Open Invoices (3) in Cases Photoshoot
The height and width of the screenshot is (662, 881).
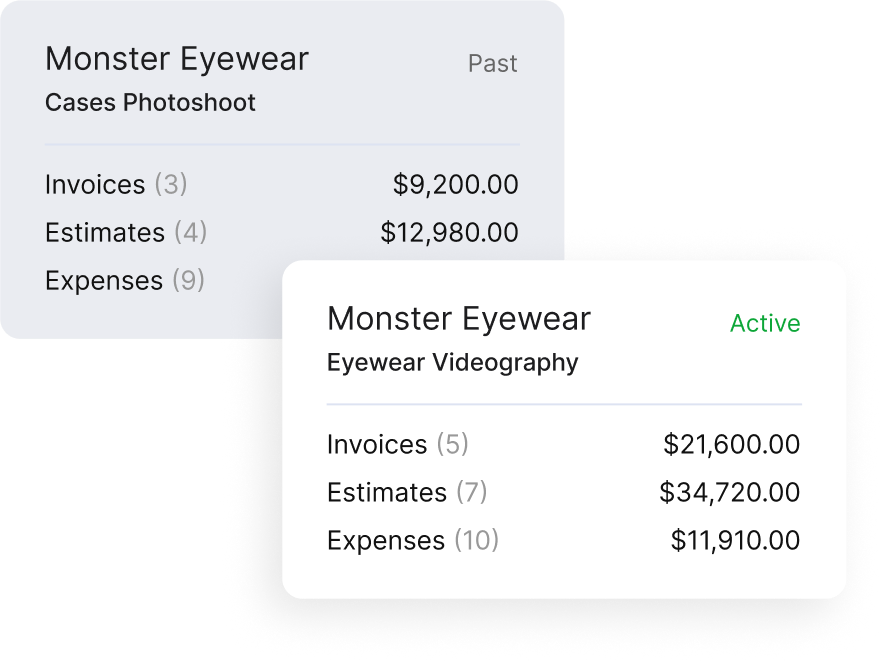point(116,184)
